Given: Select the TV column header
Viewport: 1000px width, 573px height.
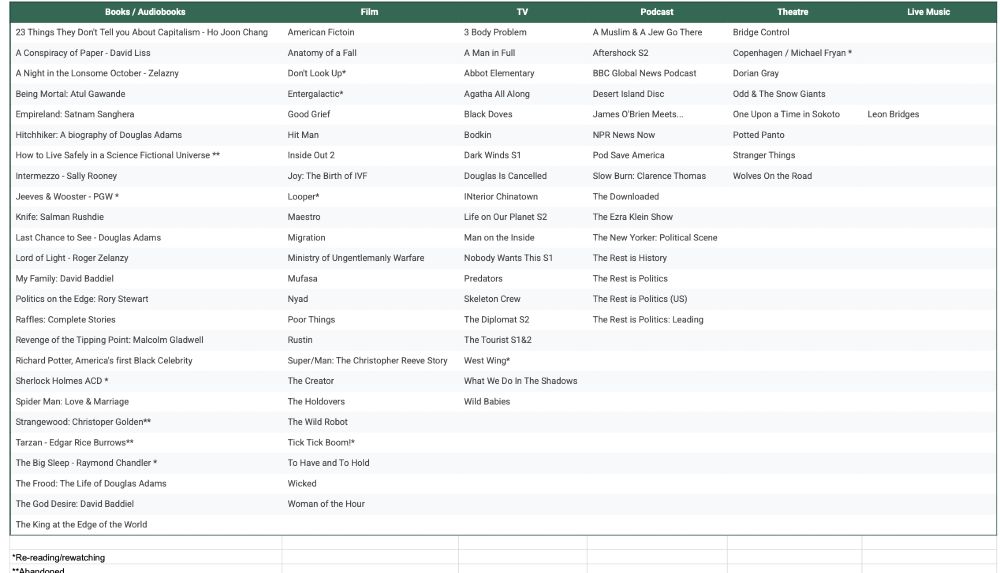Looking at the screenshot, I should point(522,11).
